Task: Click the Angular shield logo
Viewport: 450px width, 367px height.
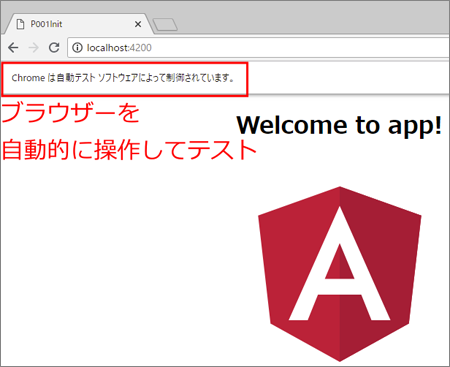Action: coord(340,274)
